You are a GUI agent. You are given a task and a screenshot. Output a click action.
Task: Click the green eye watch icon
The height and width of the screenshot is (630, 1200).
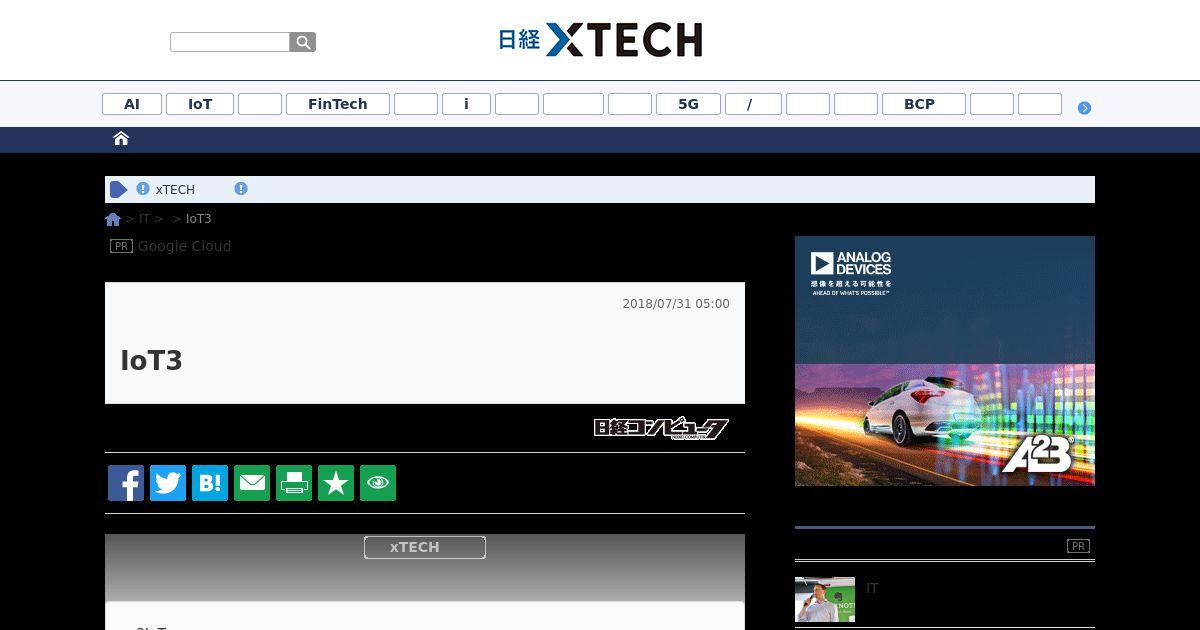(x=378, y=483)
